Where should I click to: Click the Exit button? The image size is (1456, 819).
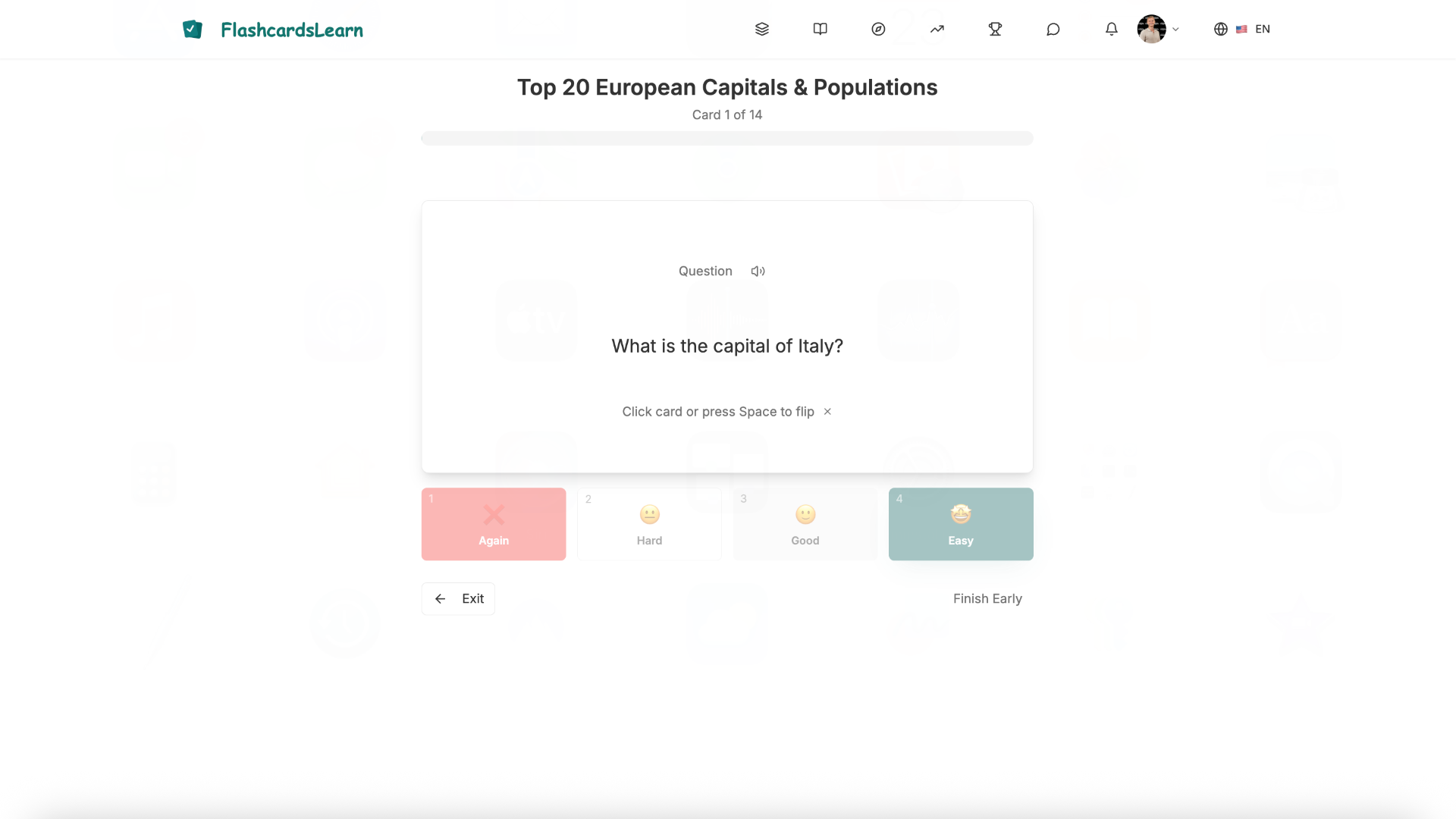tap(458, 599)
